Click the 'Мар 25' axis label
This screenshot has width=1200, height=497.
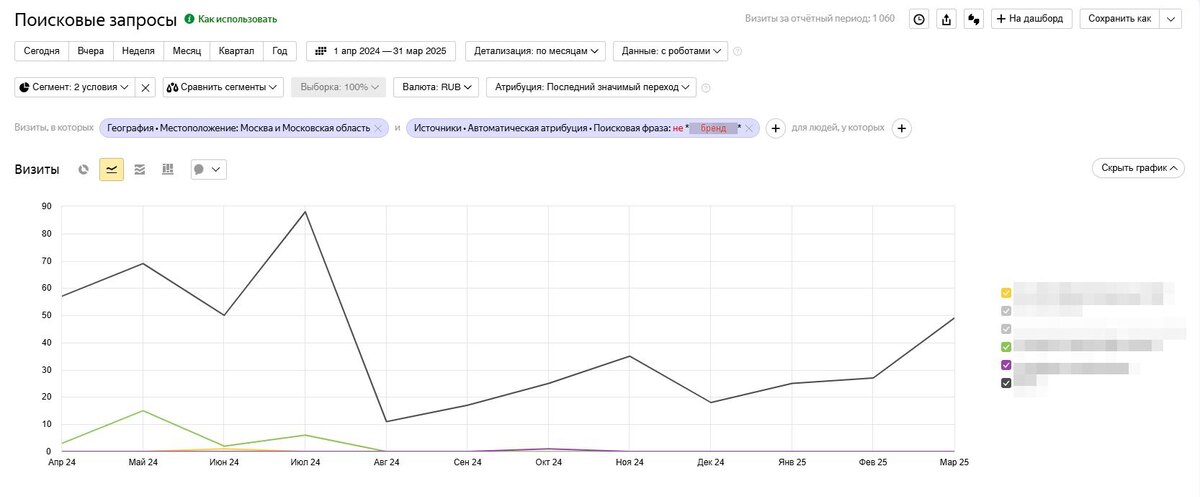coord(954,463)
